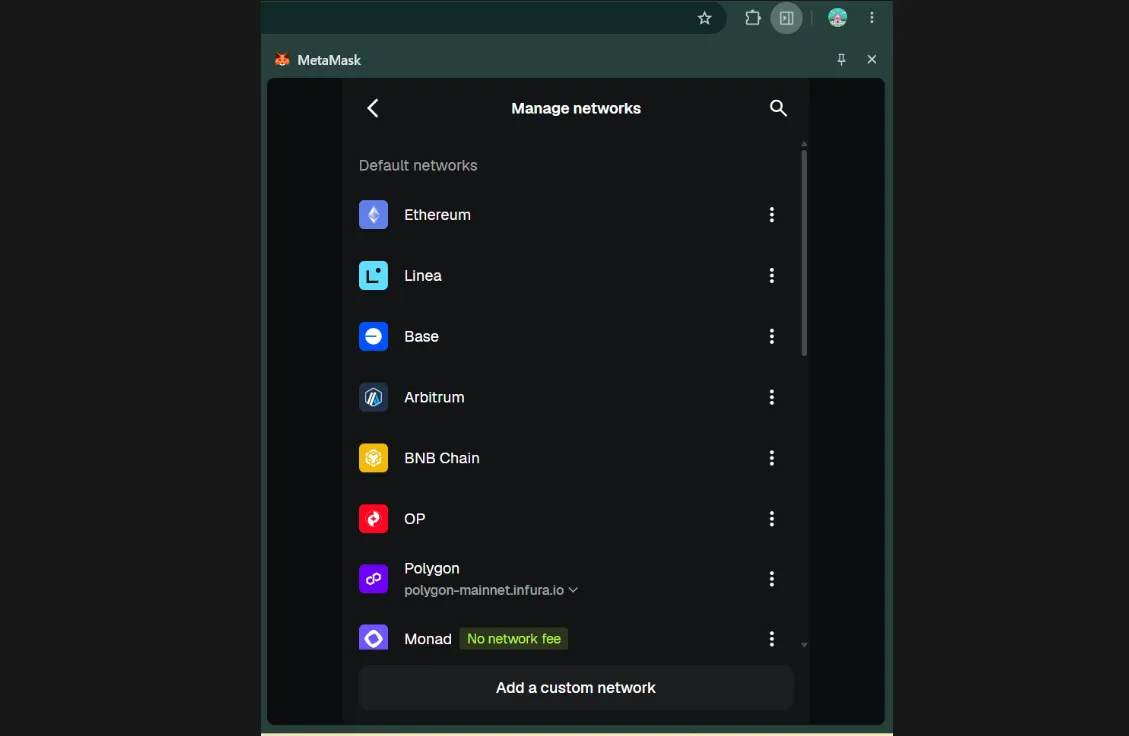Screen dimensions: 1129x736
Task: Pin the MetaMask side panel
Action: [841, 60]
